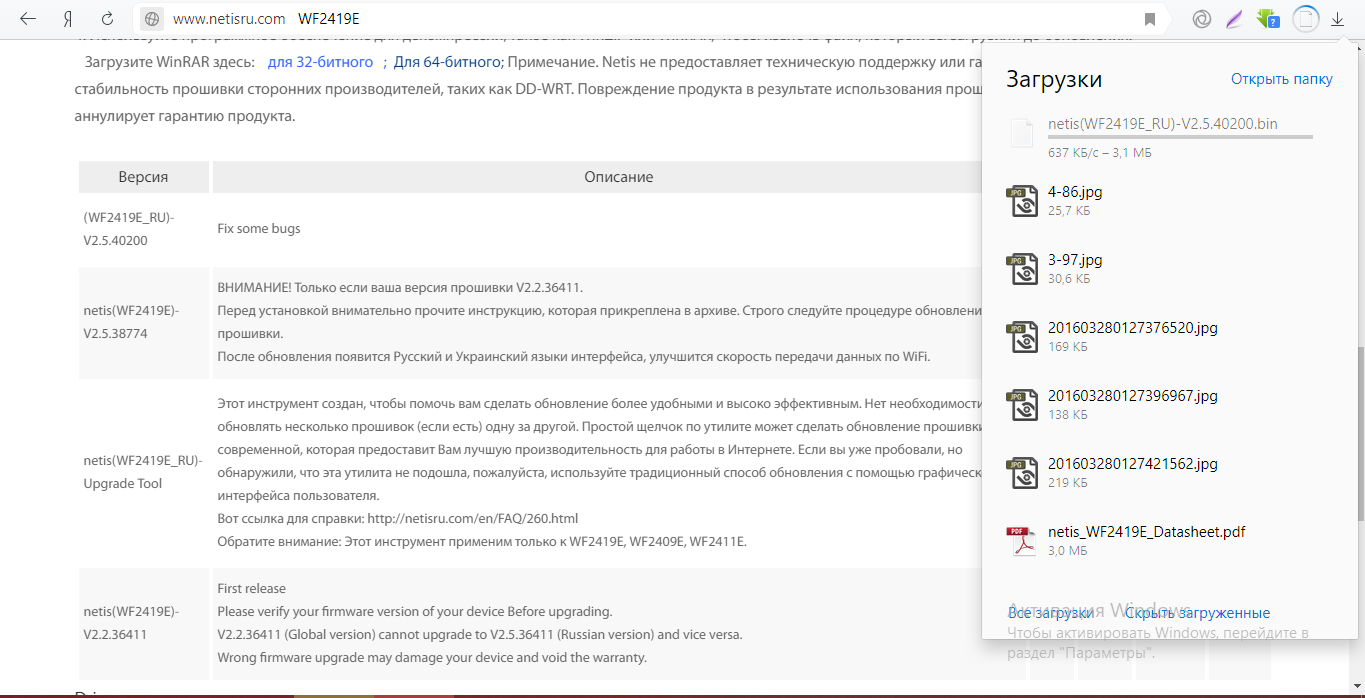The width and height of the screenshot is (1365, 698).
Task: Click the browser back arrow
Action: click(28, 19)
